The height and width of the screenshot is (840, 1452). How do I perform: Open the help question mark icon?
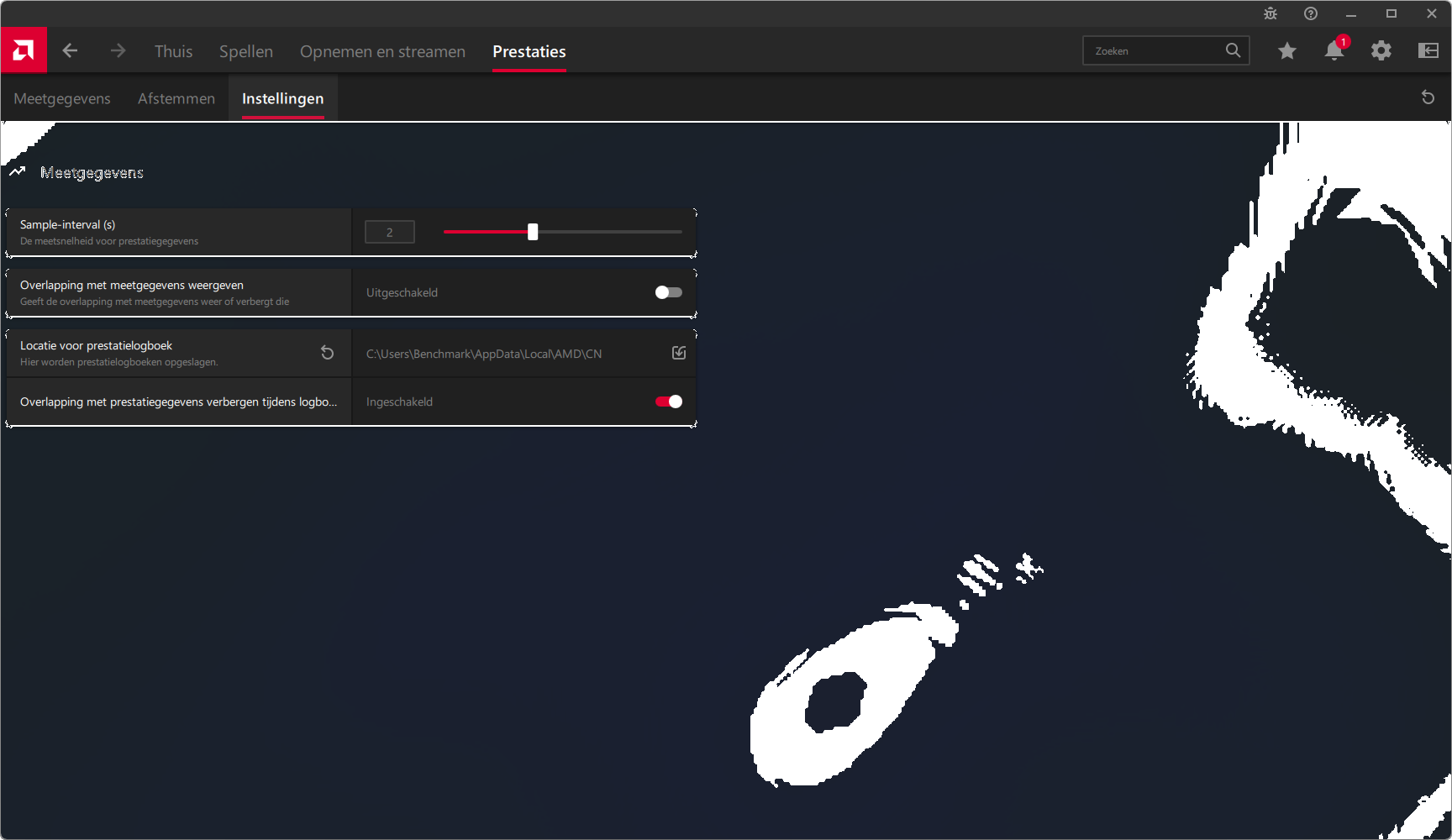tap(1310, 13)
